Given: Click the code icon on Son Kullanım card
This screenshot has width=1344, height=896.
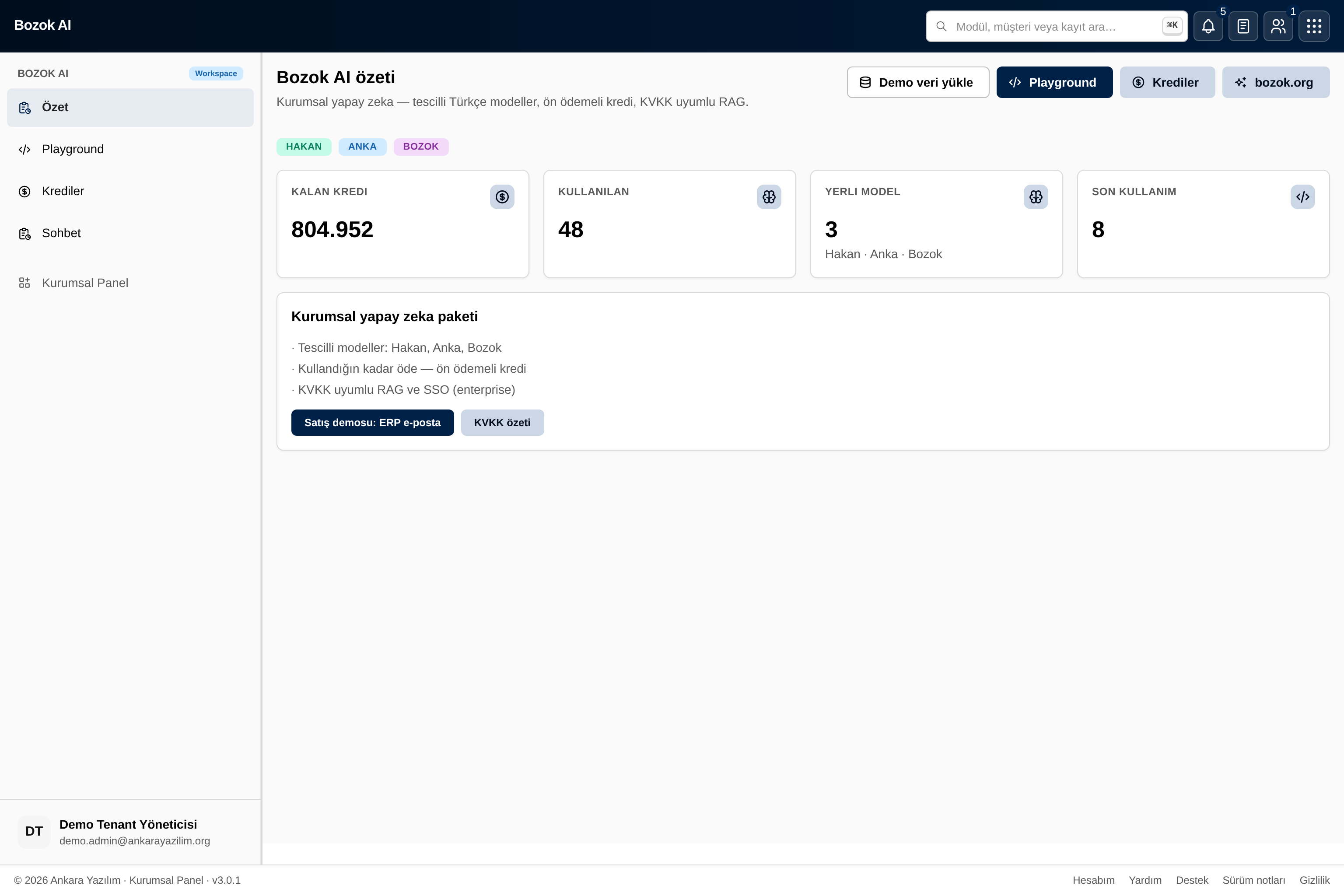Looking at the screenshot, I should click(x=1303, y=197).
